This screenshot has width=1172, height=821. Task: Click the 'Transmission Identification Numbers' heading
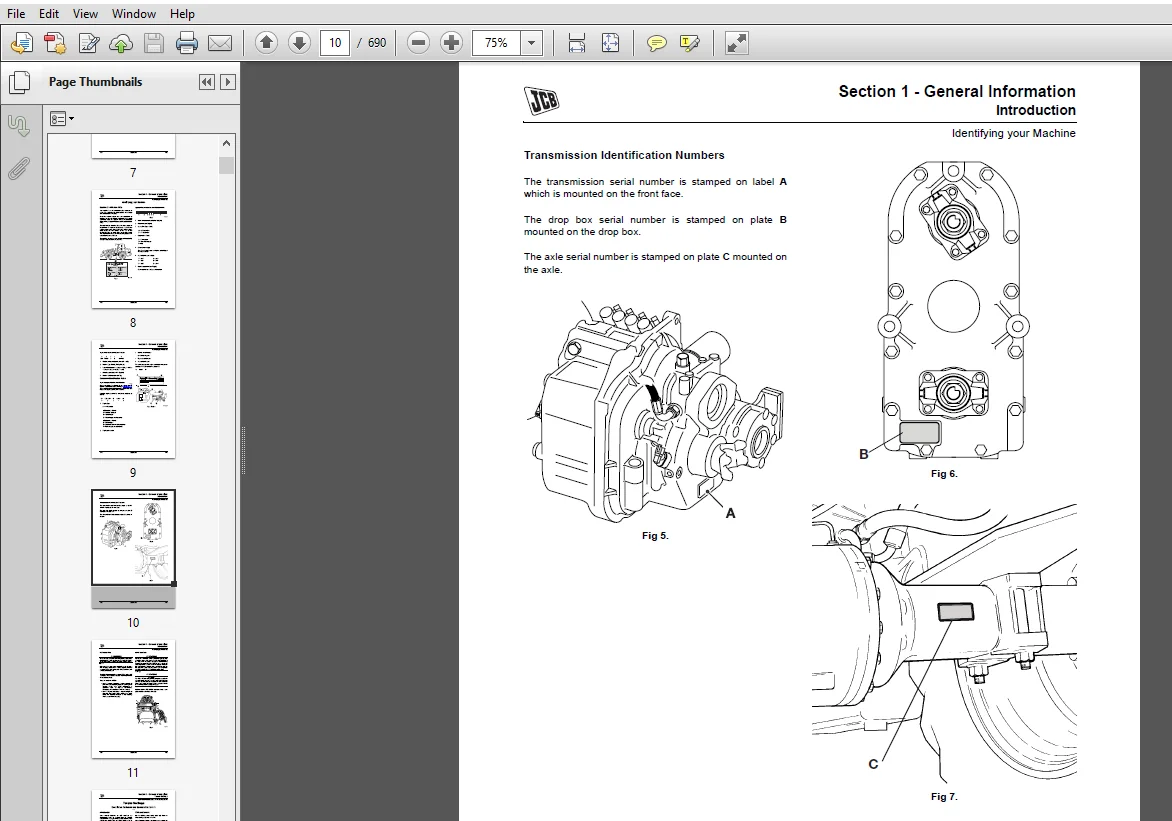[624, 156]
